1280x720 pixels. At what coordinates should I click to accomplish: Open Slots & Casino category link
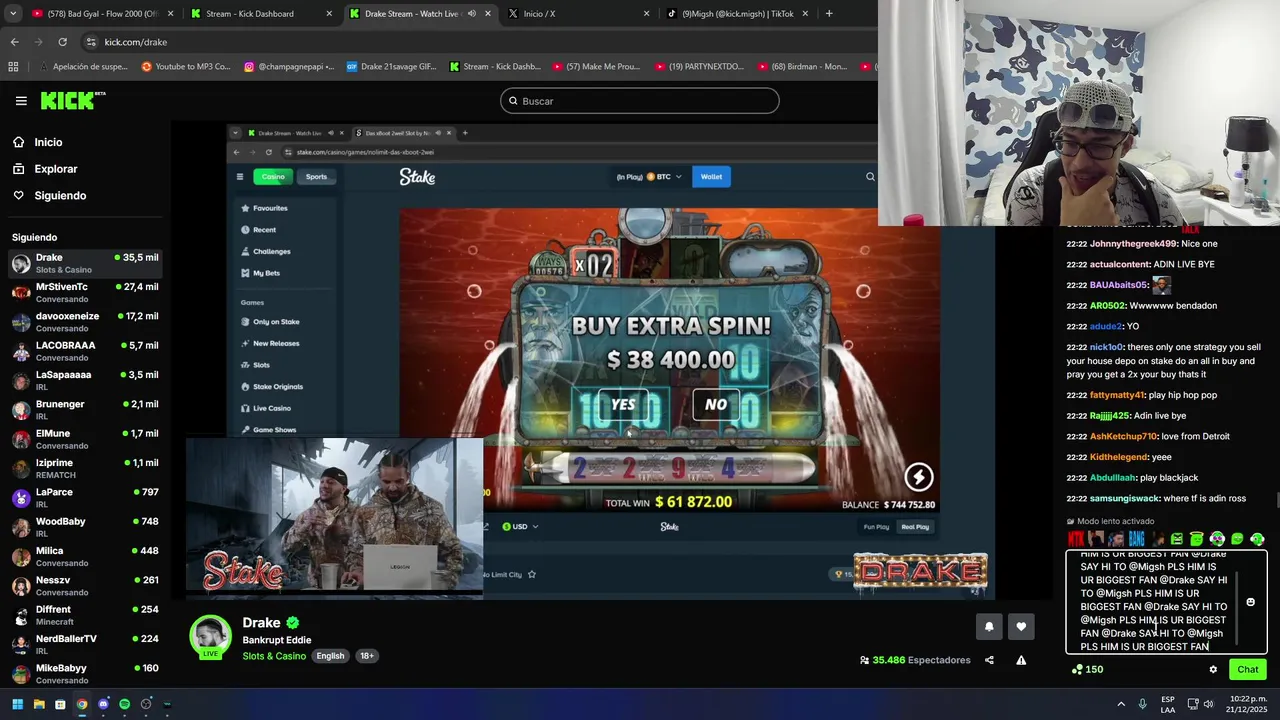(274, 656)
